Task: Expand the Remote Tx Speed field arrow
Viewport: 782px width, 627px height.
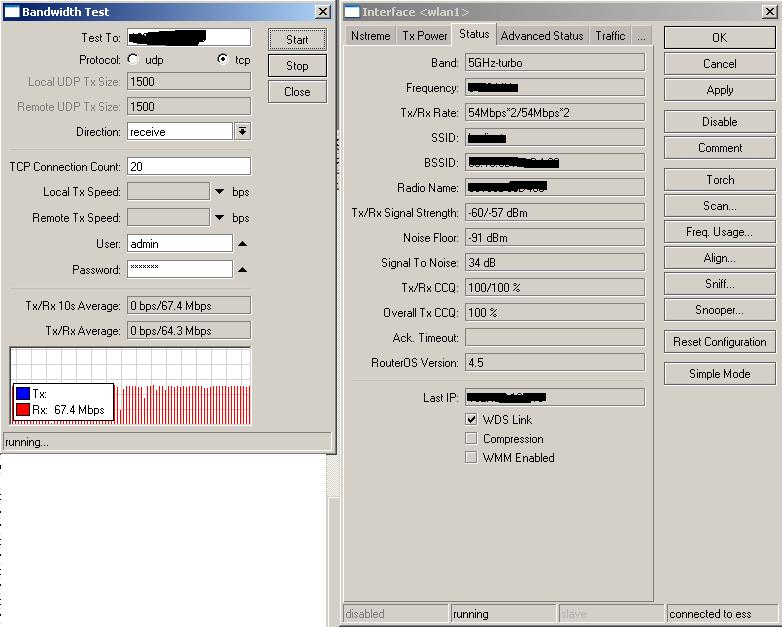Action: (x=219, y=218)
